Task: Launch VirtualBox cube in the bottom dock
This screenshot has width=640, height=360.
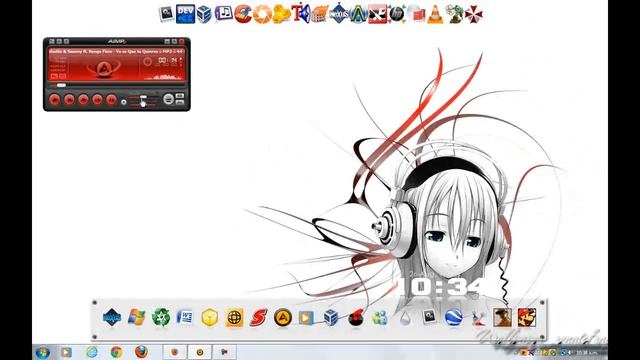Action: (331, 318)
